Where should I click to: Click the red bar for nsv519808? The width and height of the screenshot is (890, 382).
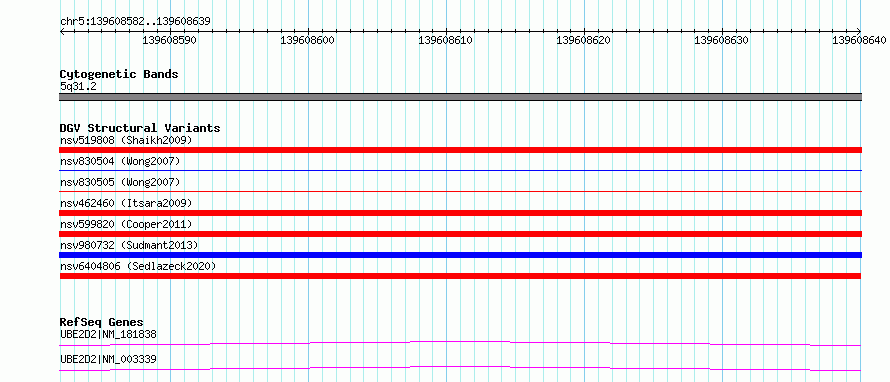460,150
